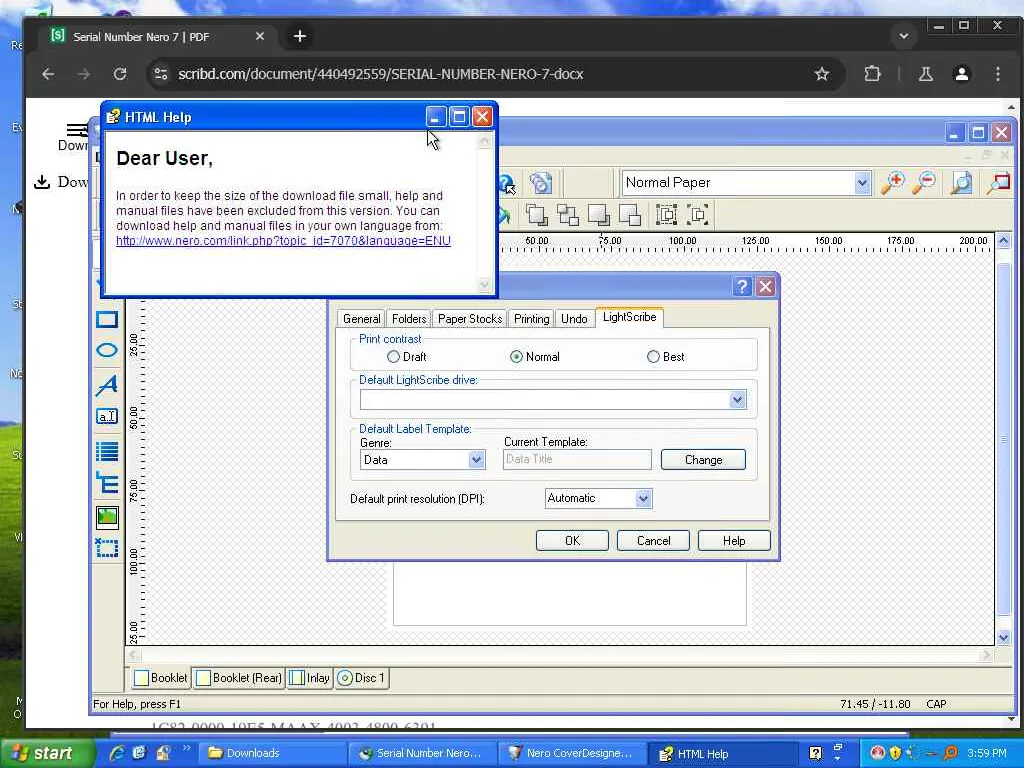Select Normal print contrast
1024x768 pixels.
coord(516,357)
